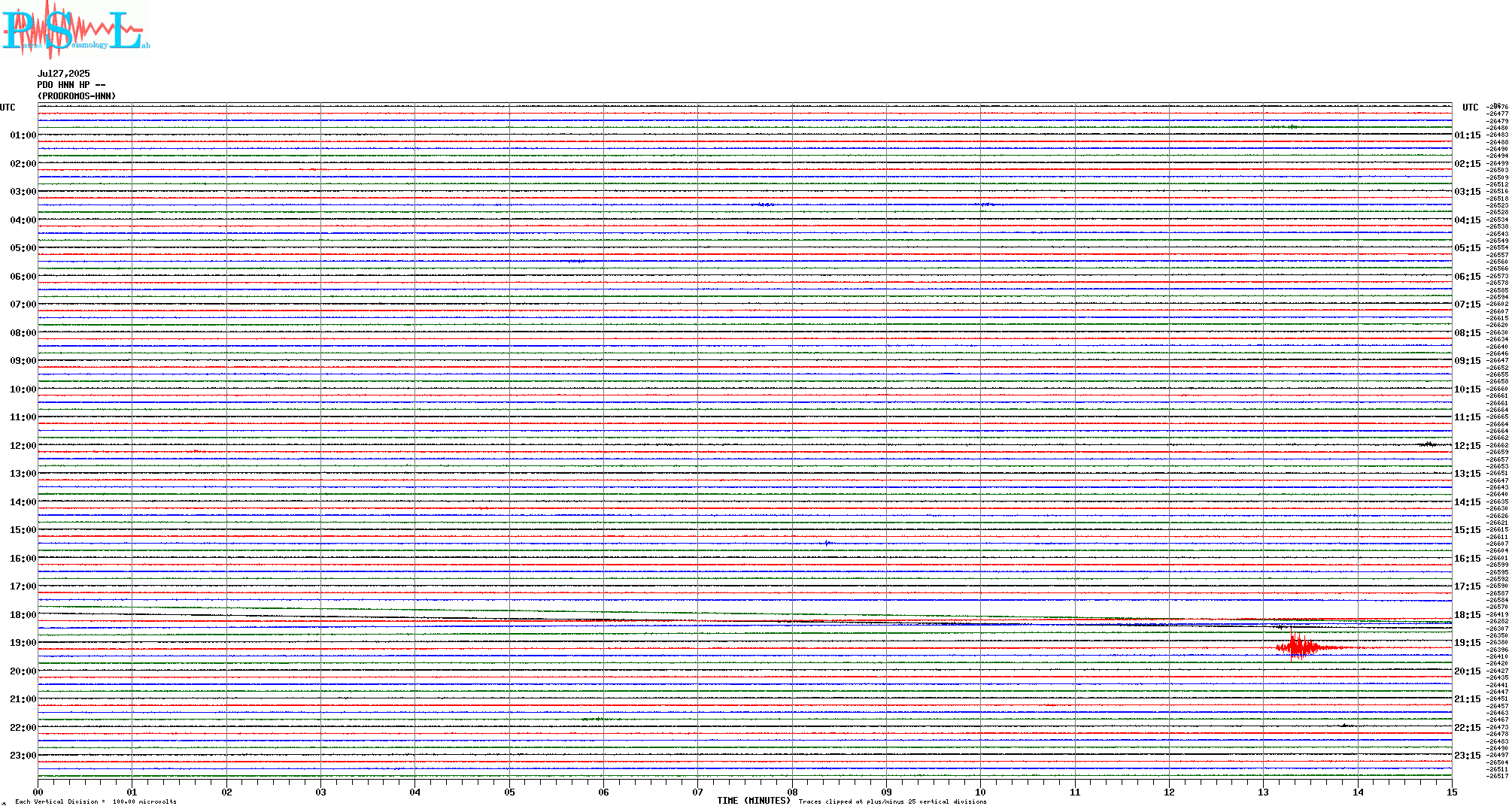1512x812 pixels.
Task: Select the 09:00 hour label
Action: (23, 361)
